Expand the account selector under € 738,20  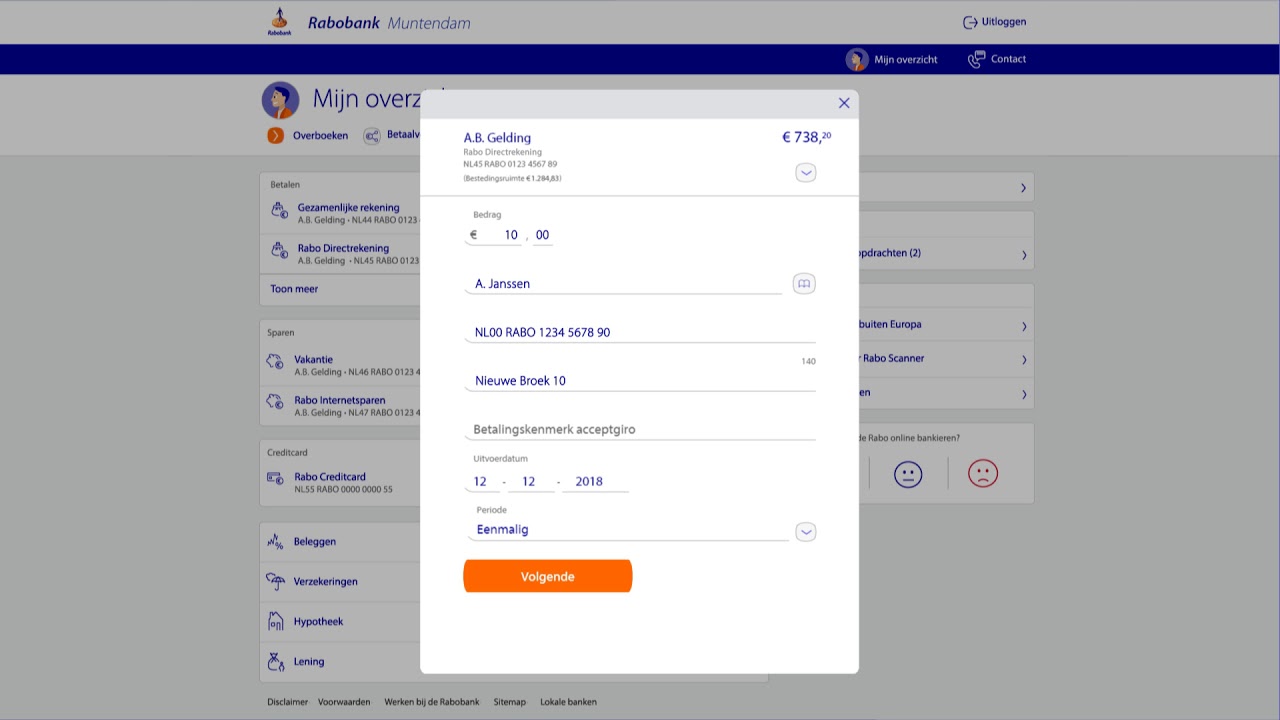pyautogui.click(x=806, y=173)
